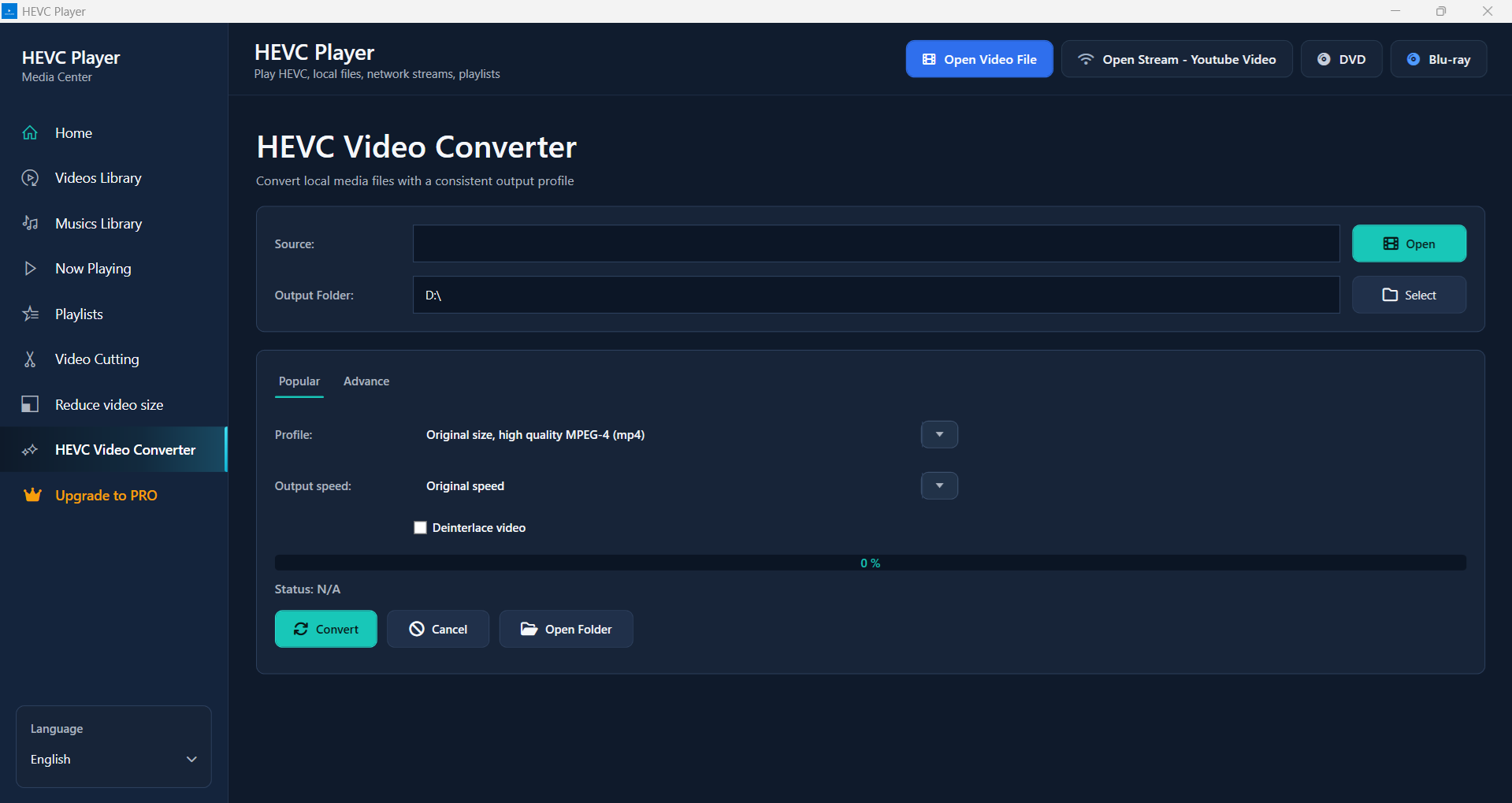1512x803 pixels.
Task: Click the Source file path field
Action: pyautogui.click(x=876, y=244)
